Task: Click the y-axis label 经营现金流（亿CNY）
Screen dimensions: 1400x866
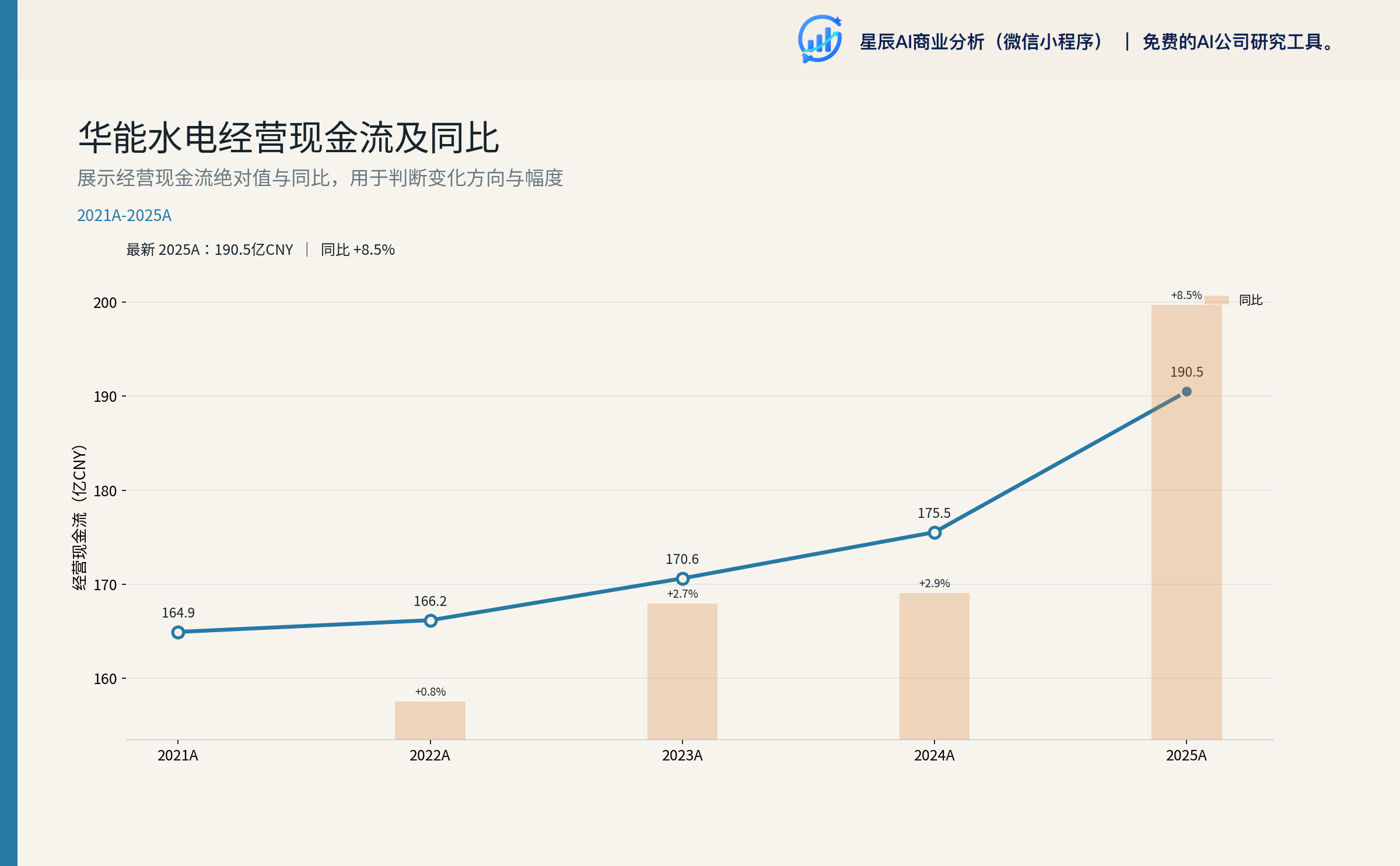Action: point(79,517)
